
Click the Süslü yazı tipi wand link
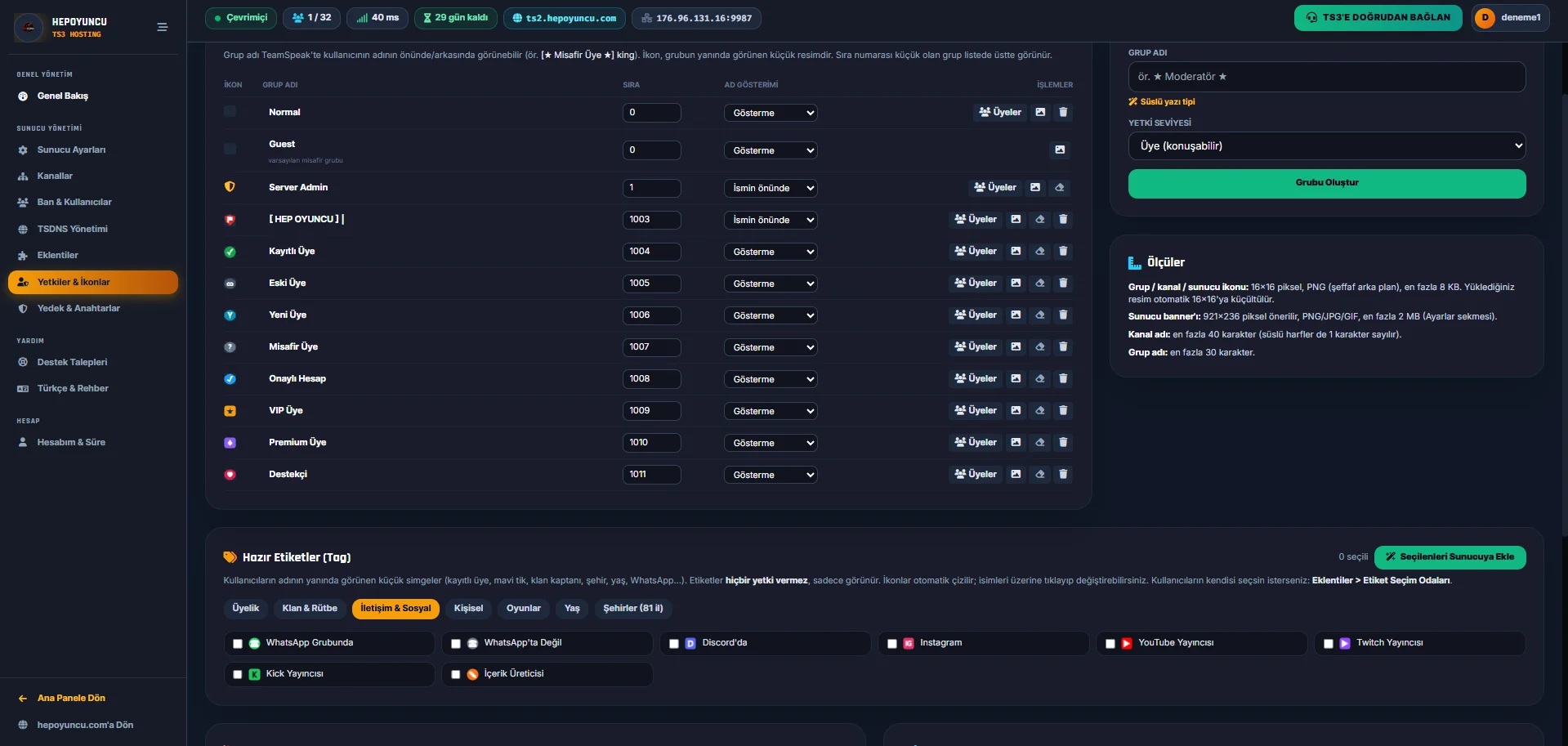point(1162,102)
